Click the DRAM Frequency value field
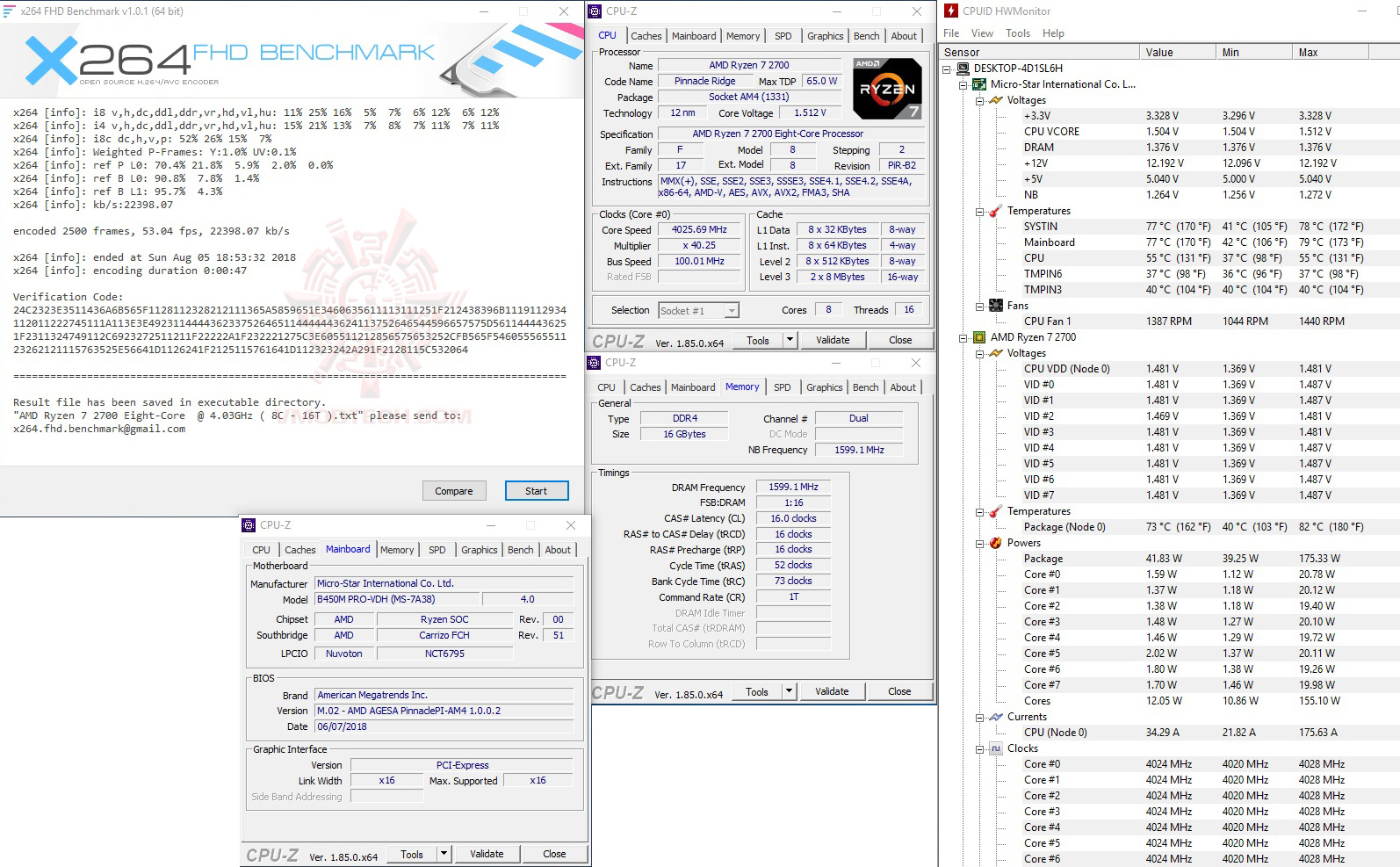The image size is (1400, 867). pos(793,487)
